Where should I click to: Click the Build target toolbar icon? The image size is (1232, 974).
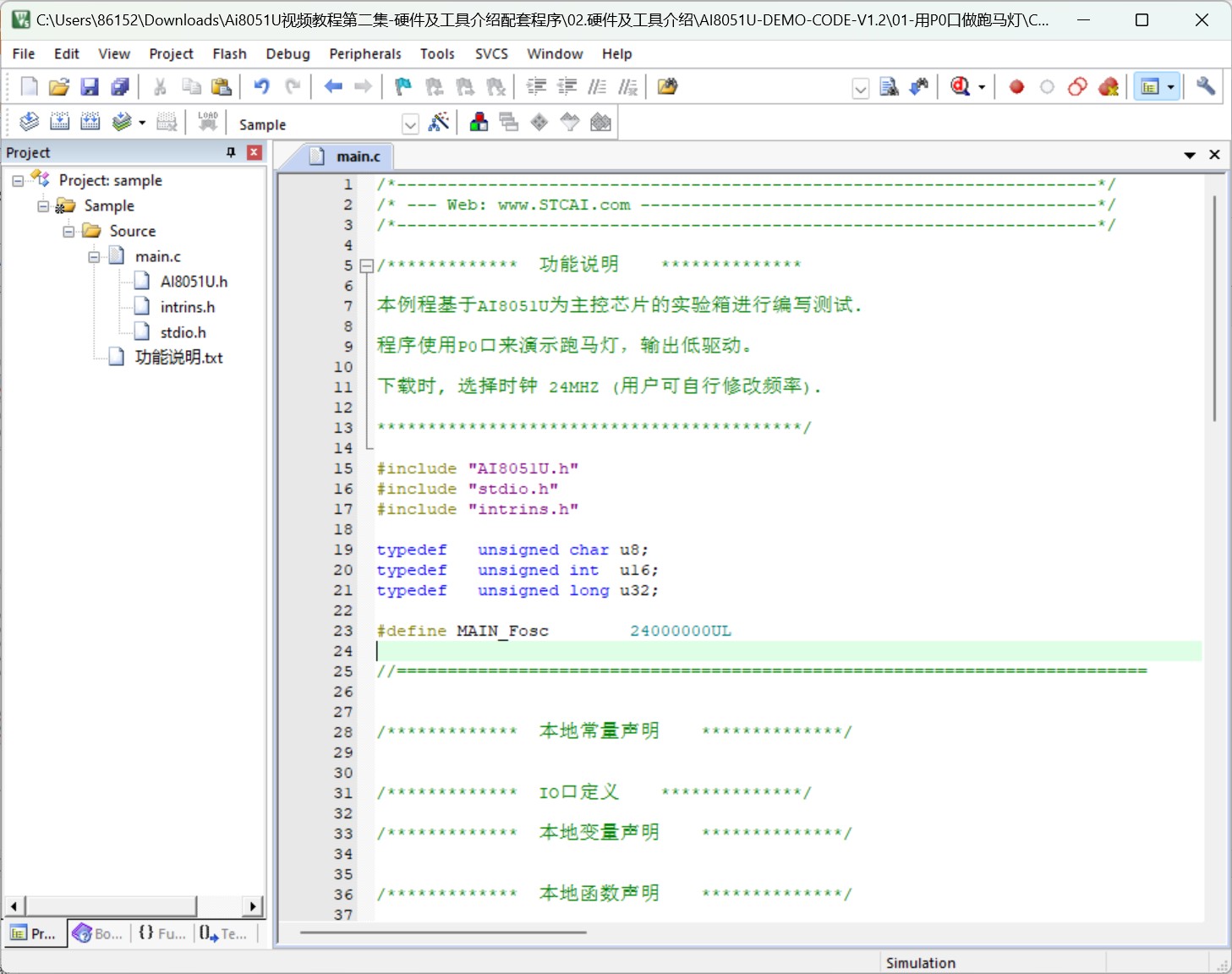pyautogui.click(x=59, y=122)
